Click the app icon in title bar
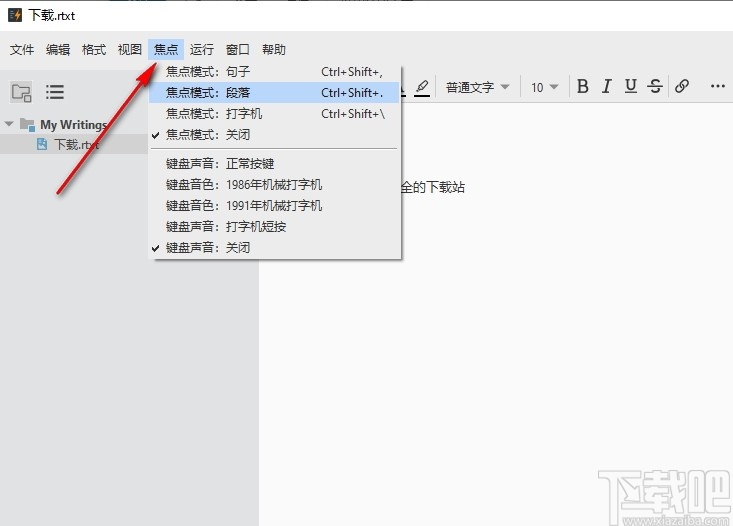This screenshot has height=526, width=733. pyautogui.click(x=15, y=15)
